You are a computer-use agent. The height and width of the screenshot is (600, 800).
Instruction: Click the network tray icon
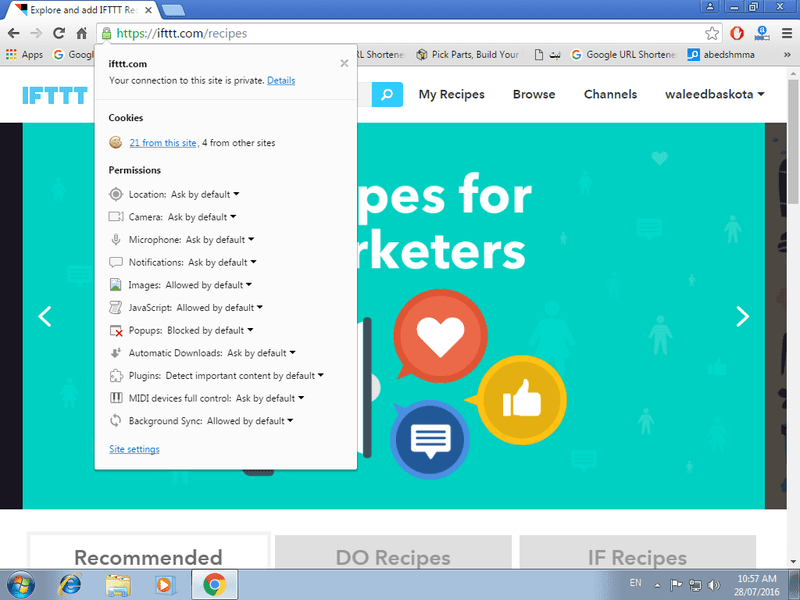(695, 585)
